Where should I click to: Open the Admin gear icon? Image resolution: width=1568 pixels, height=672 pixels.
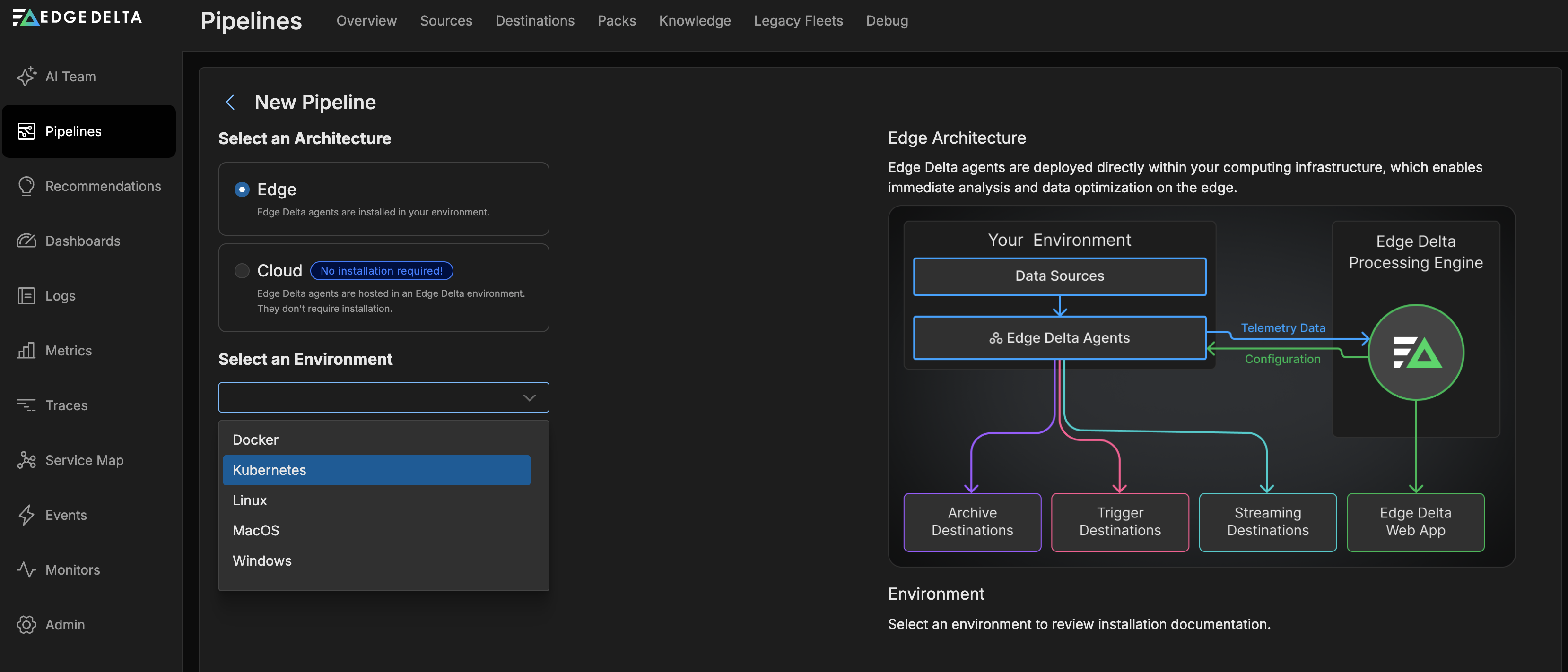(26, 625)
